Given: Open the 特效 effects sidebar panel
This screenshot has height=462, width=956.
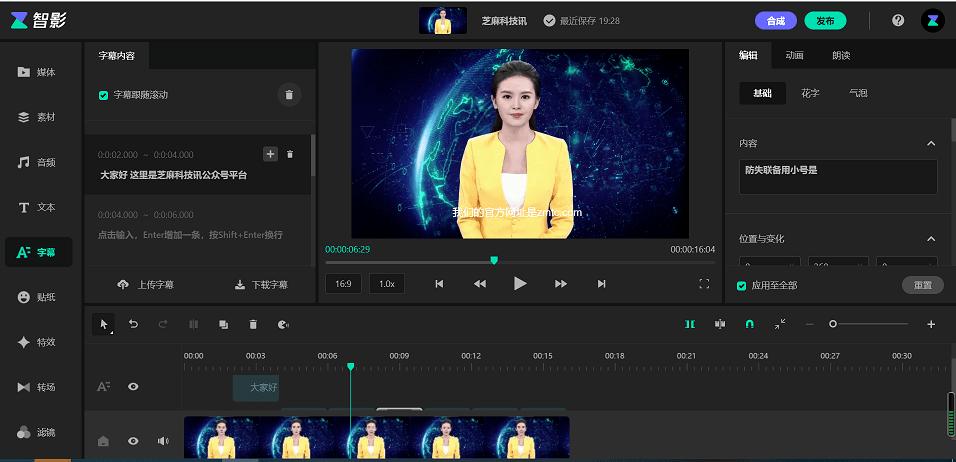Looking at the screenshot, I should point(37,342).
